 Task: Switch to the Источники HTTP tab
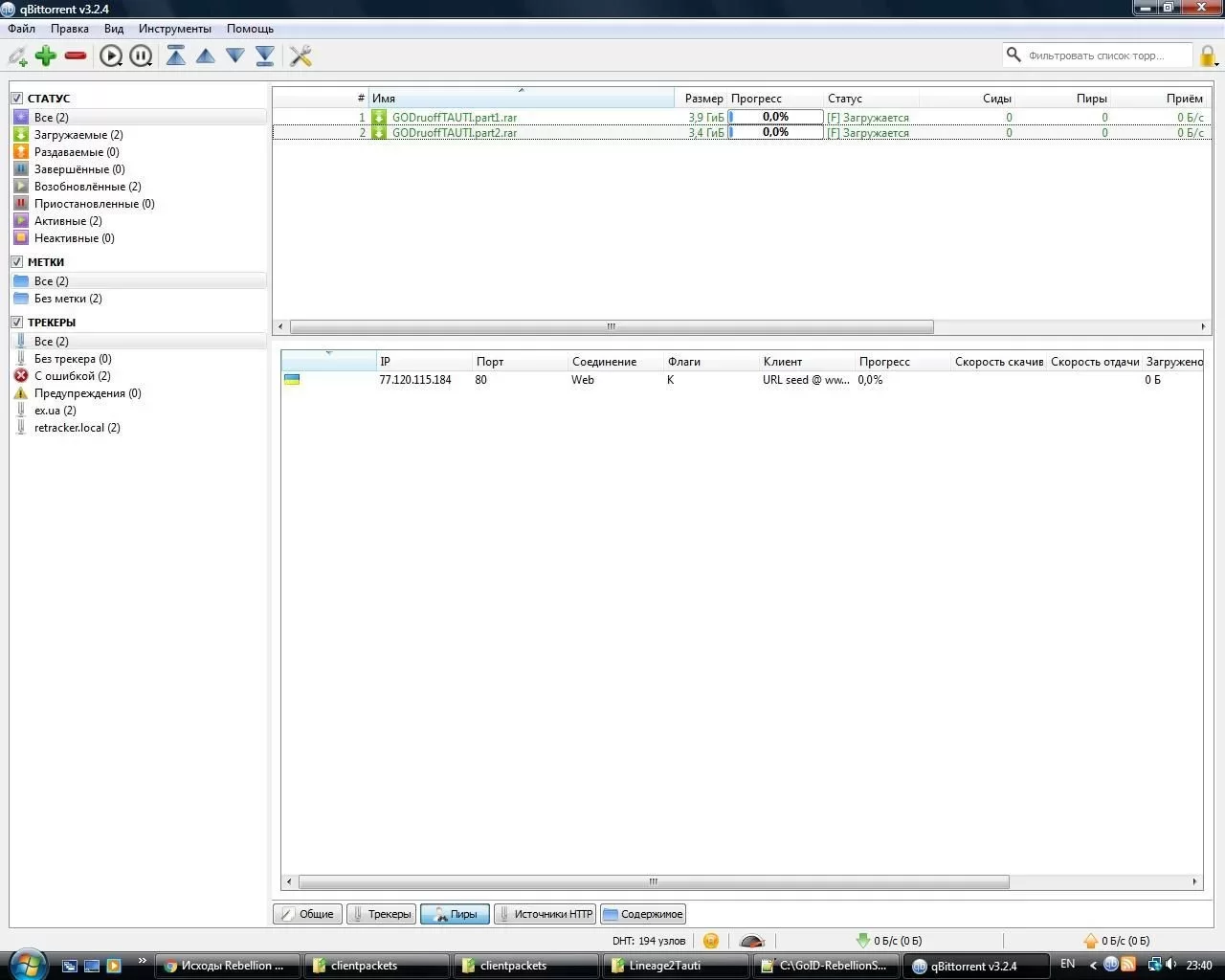point(546,914)
